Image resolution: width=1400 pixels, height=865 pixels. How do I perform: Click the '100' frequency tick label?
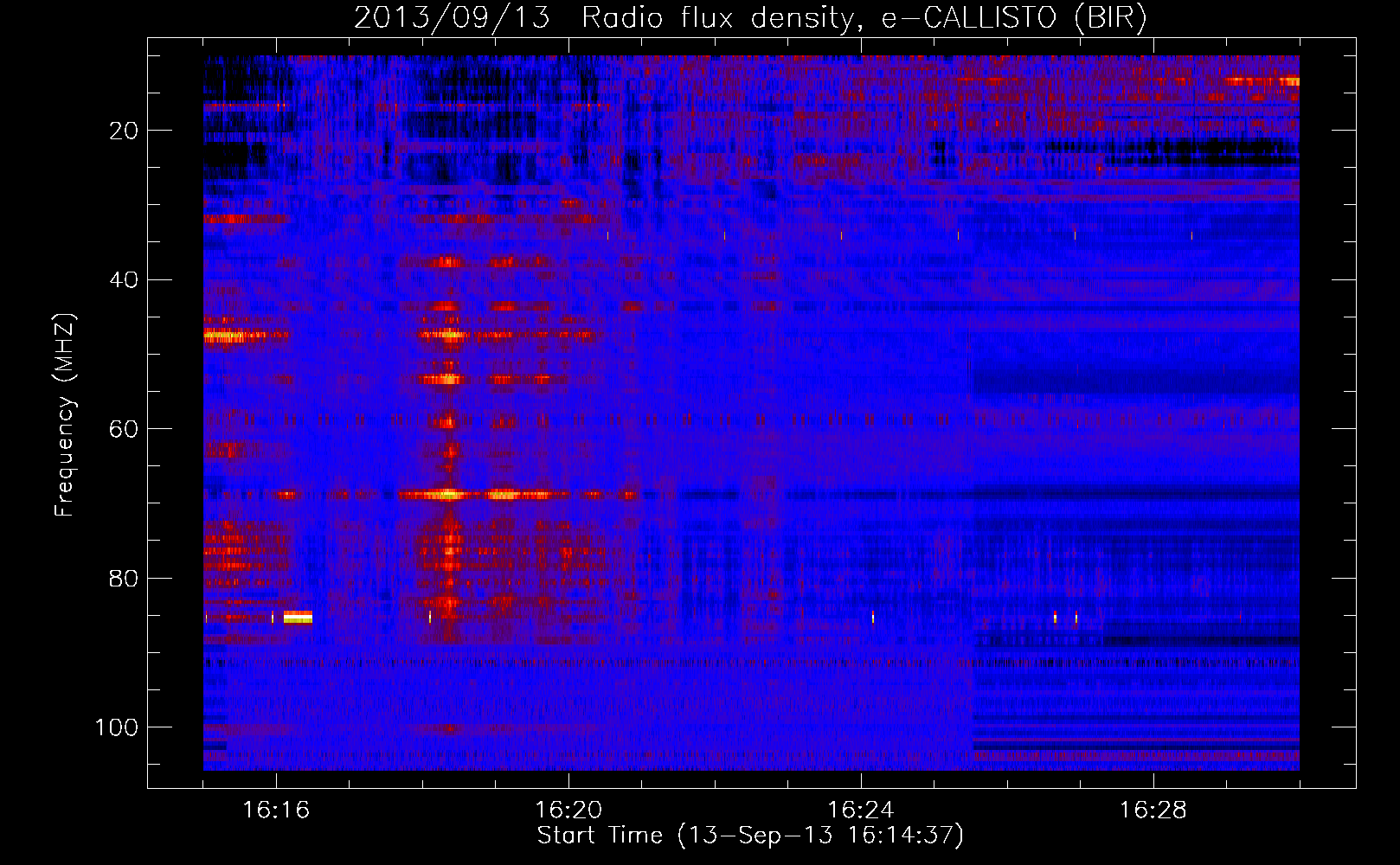[117, 727]
